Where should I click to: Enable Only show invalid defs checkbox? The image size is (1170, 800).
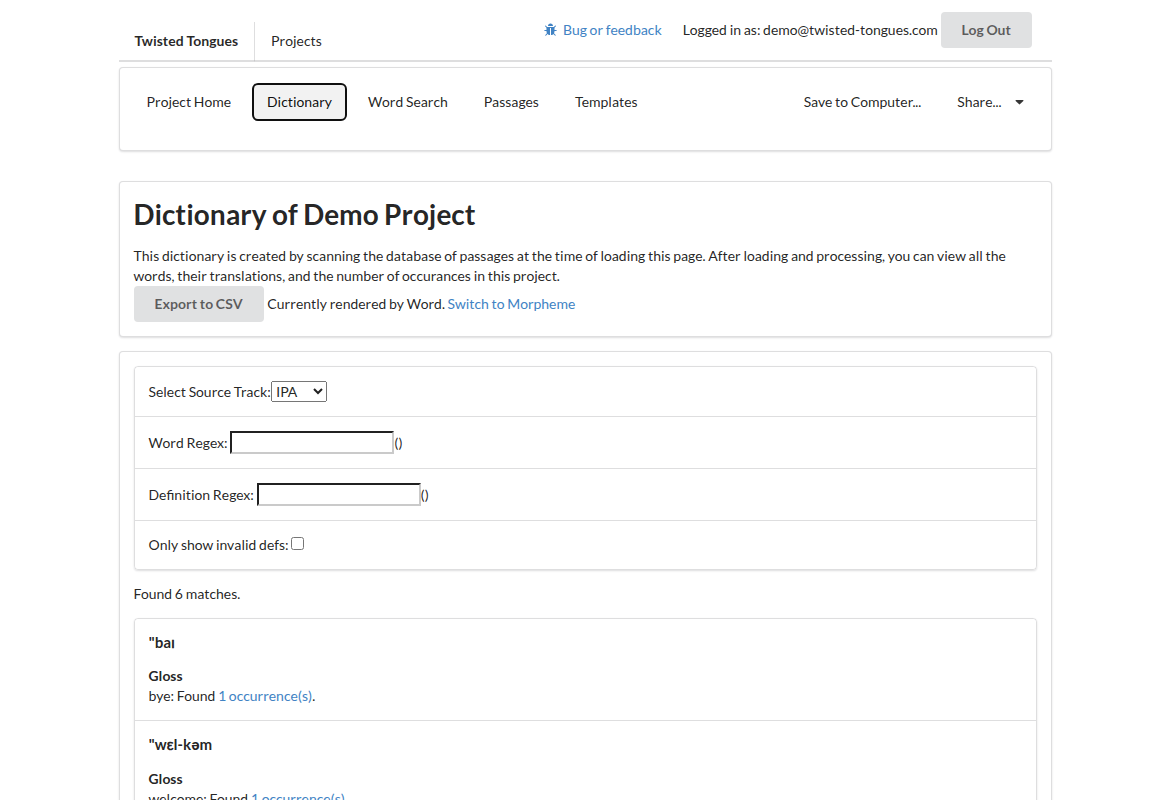(x=298, y=544)
